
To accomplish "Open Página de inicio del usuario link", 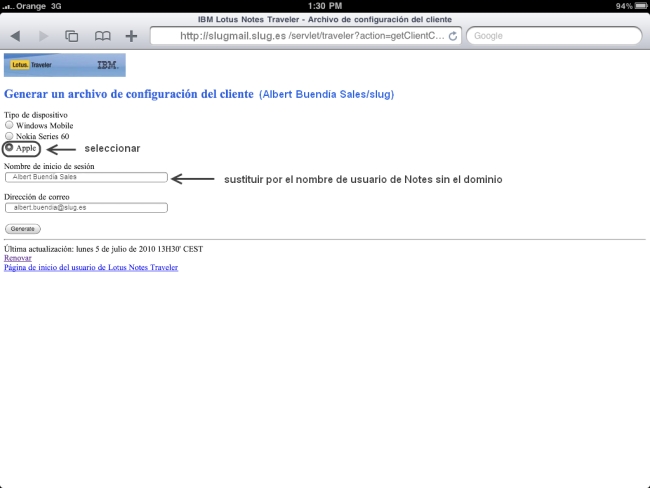I will 91,267.
